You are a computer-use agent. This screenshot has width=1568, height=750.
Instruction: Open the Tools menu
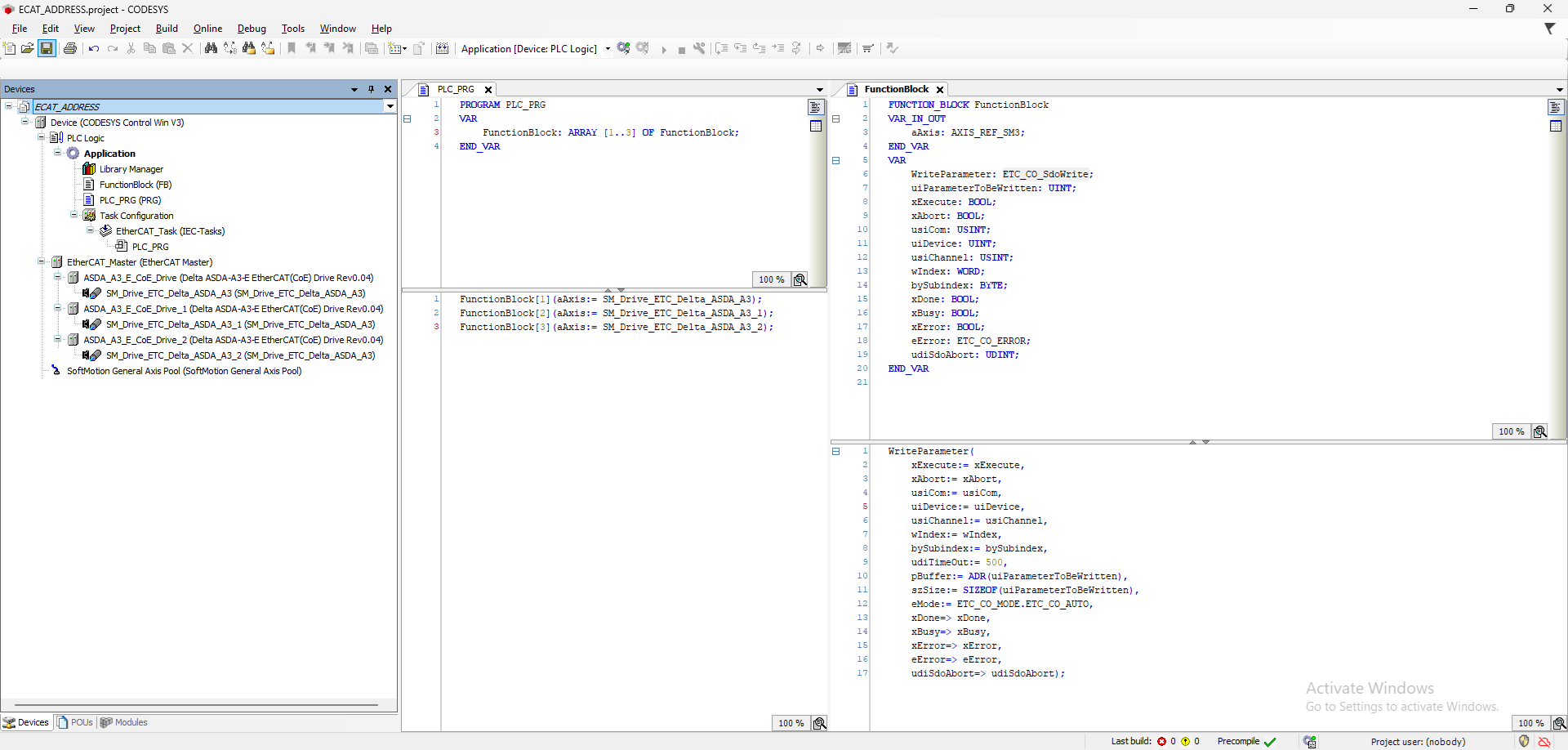tap(292, 29)
